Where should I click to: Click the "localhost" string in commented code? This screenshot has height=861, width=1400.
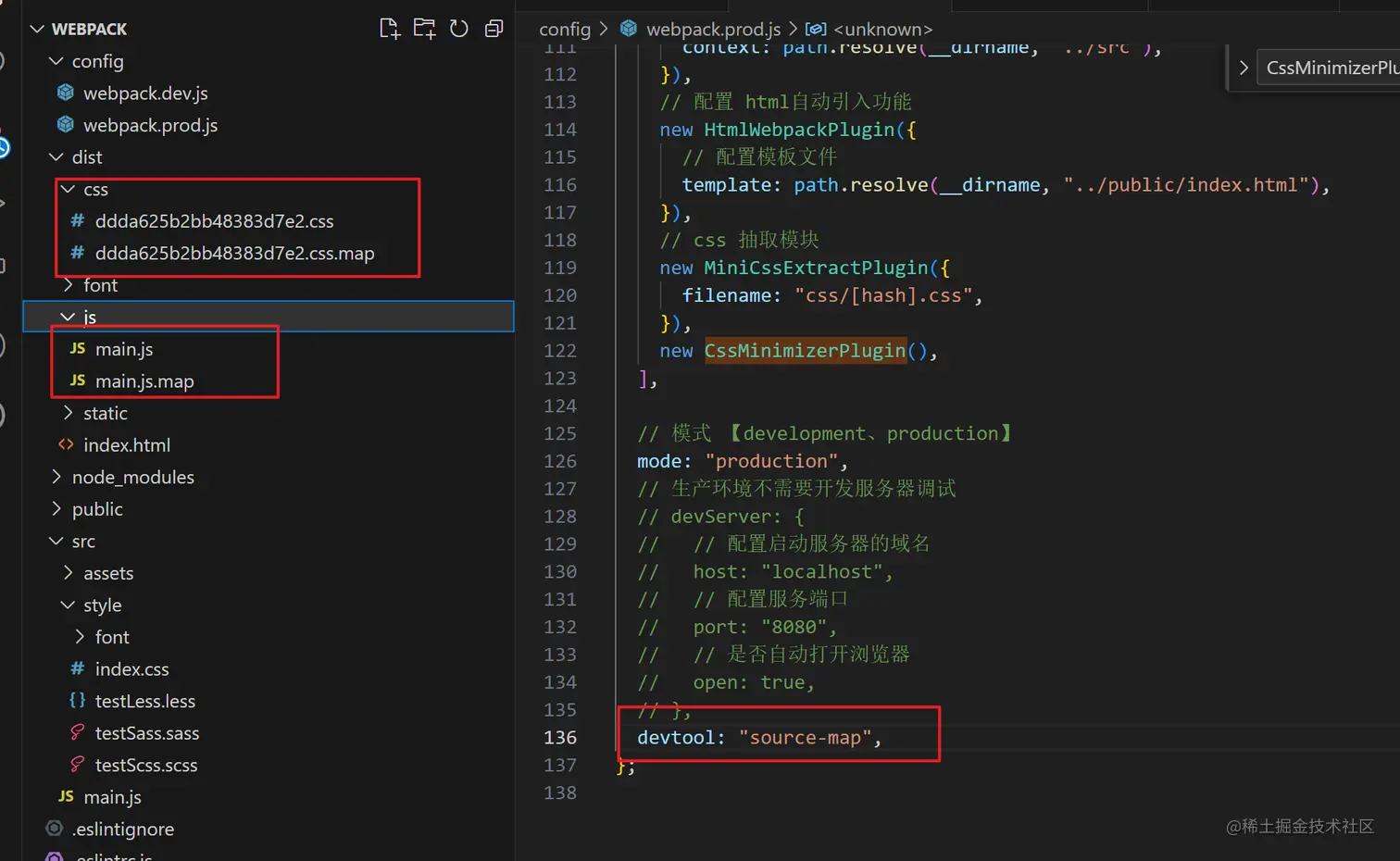click(822, 572)
